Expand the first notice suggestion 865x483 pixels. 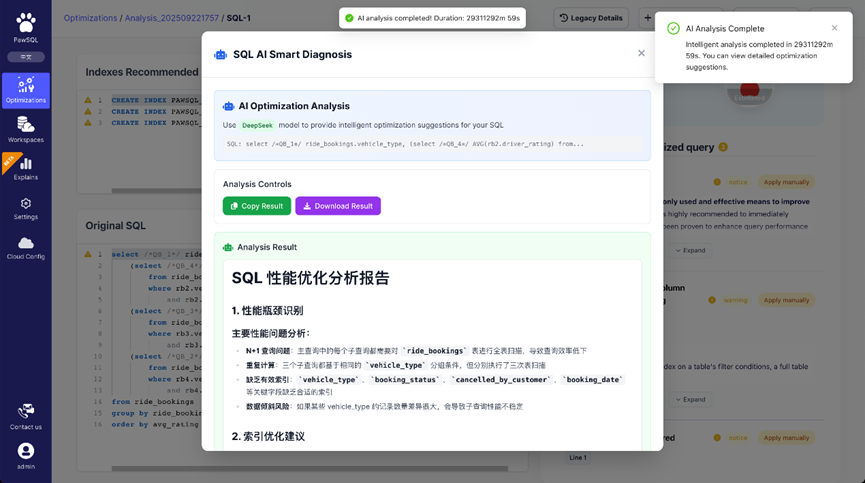coord(690,250)
